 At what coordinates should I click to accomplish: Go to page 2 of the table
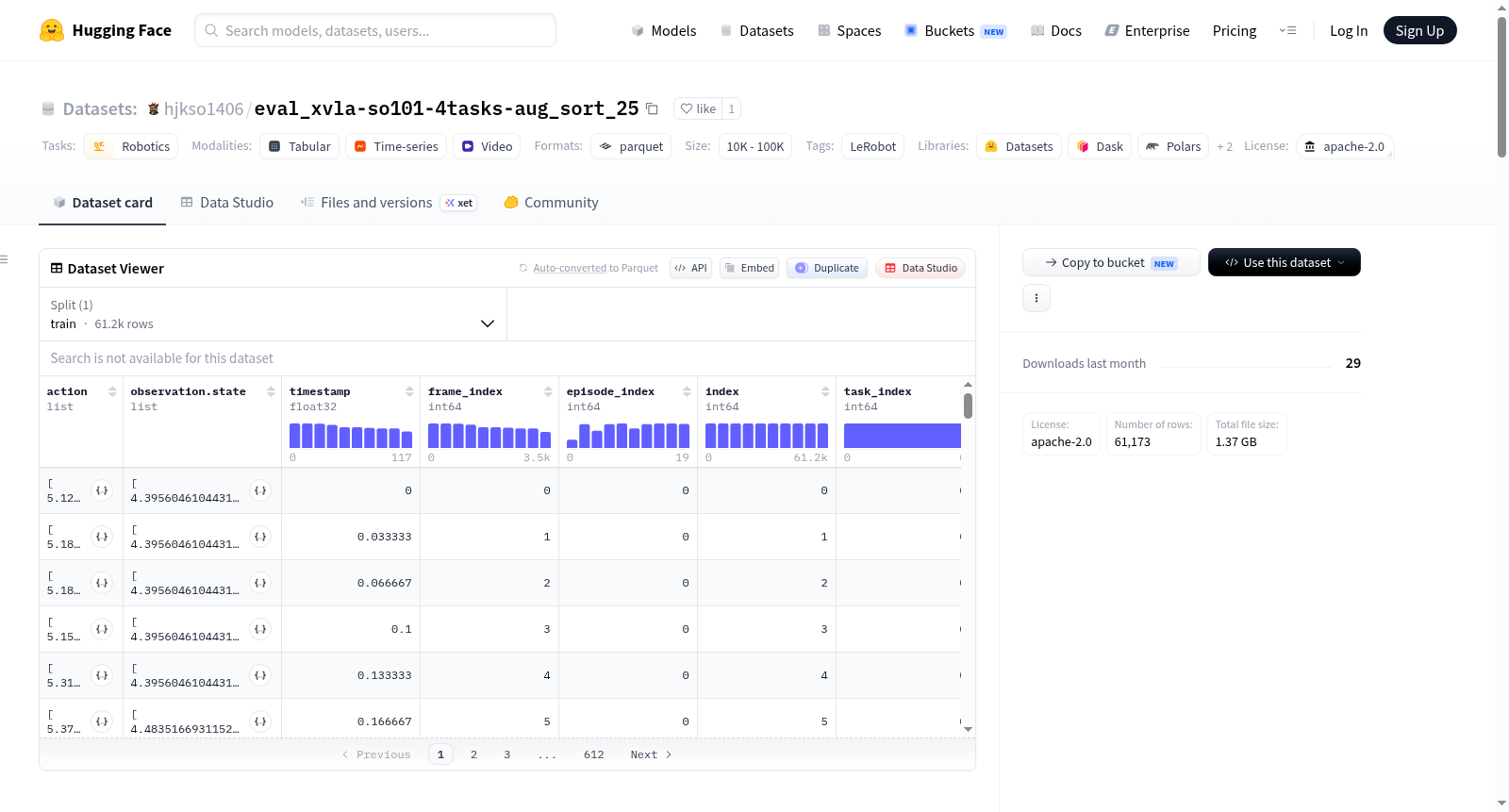coord(473,754)
